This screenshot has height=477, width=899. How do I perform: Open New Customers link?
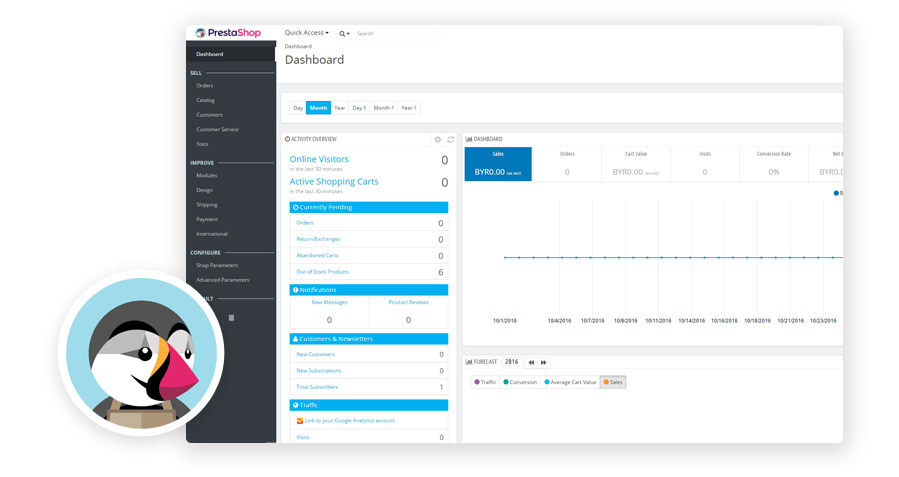point(315,354)
